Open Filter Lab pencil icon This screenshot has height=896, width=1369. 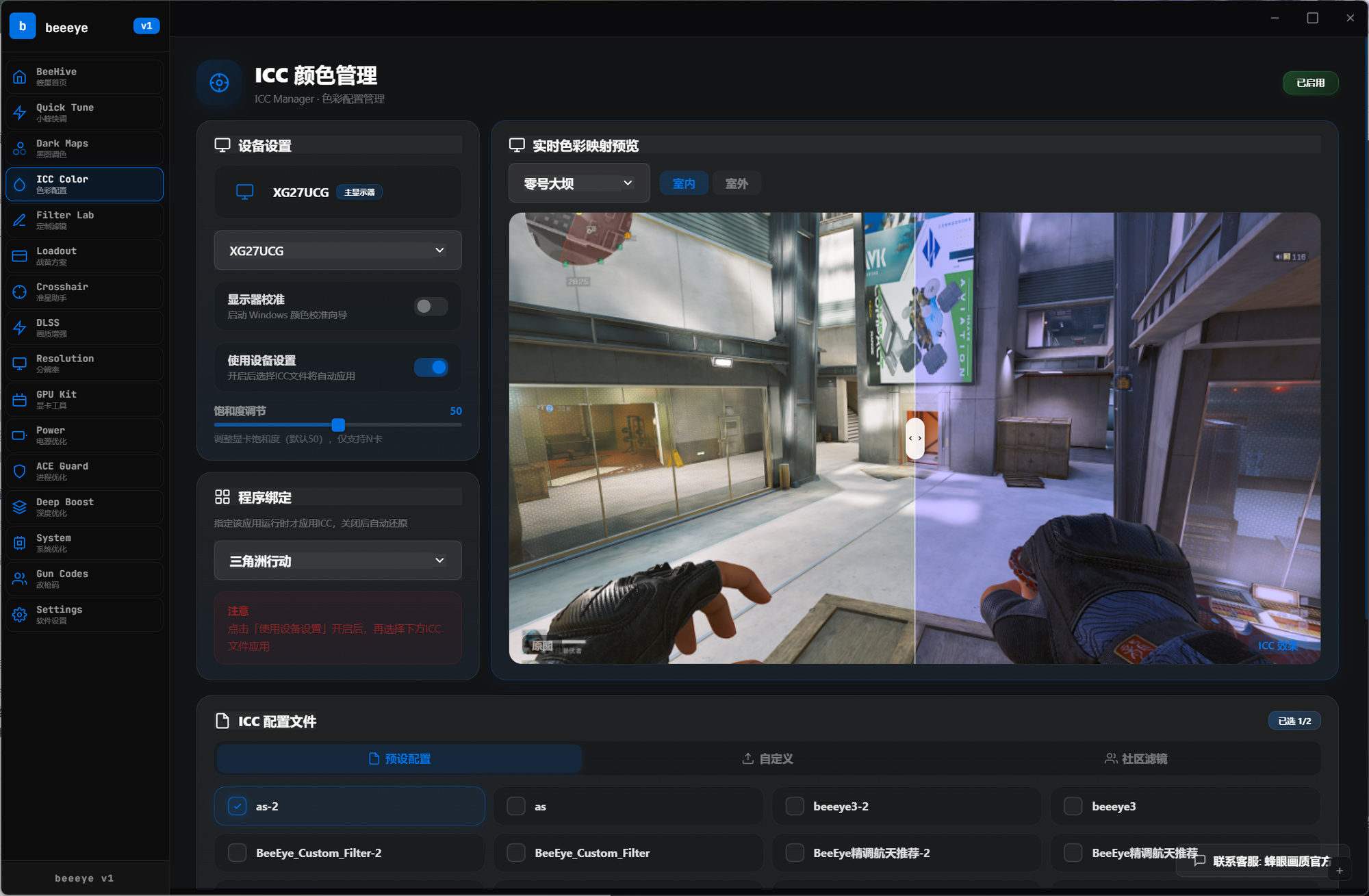click(20, 220)
